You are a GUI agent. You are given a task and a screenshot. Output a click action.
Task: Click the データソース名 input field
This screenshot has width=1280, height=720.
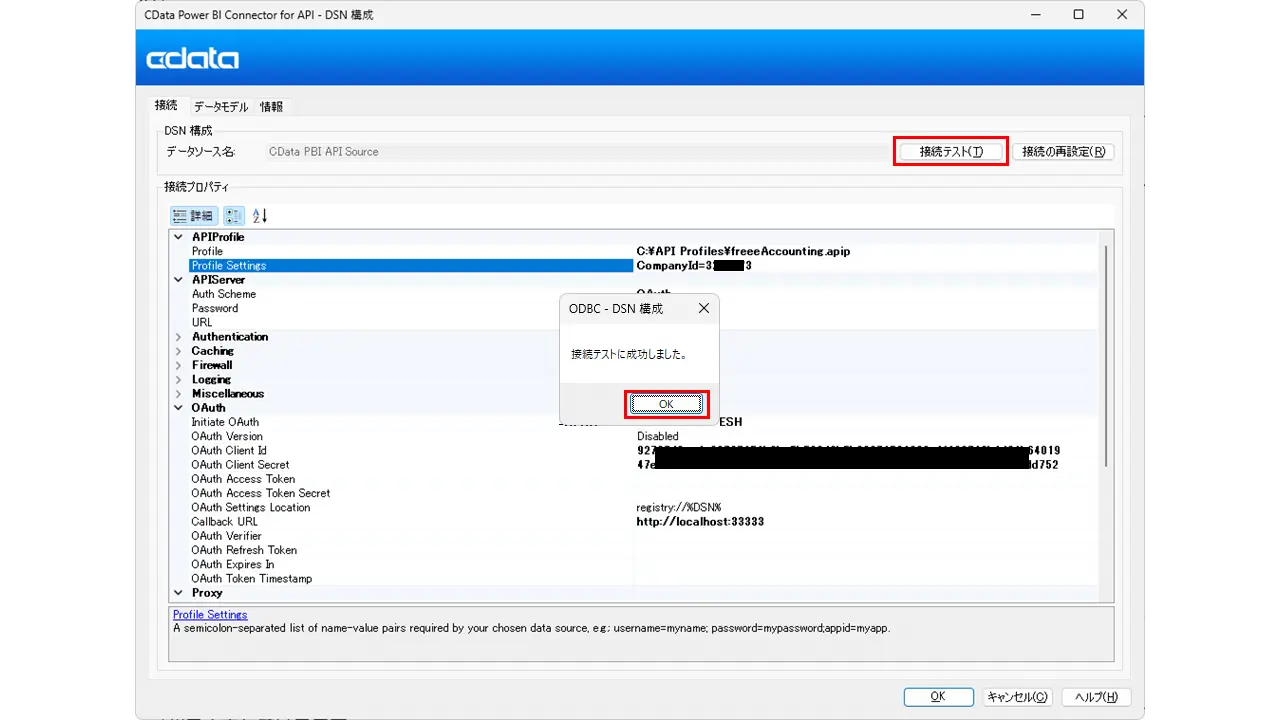pyautogui.click(x=575, y=152)
